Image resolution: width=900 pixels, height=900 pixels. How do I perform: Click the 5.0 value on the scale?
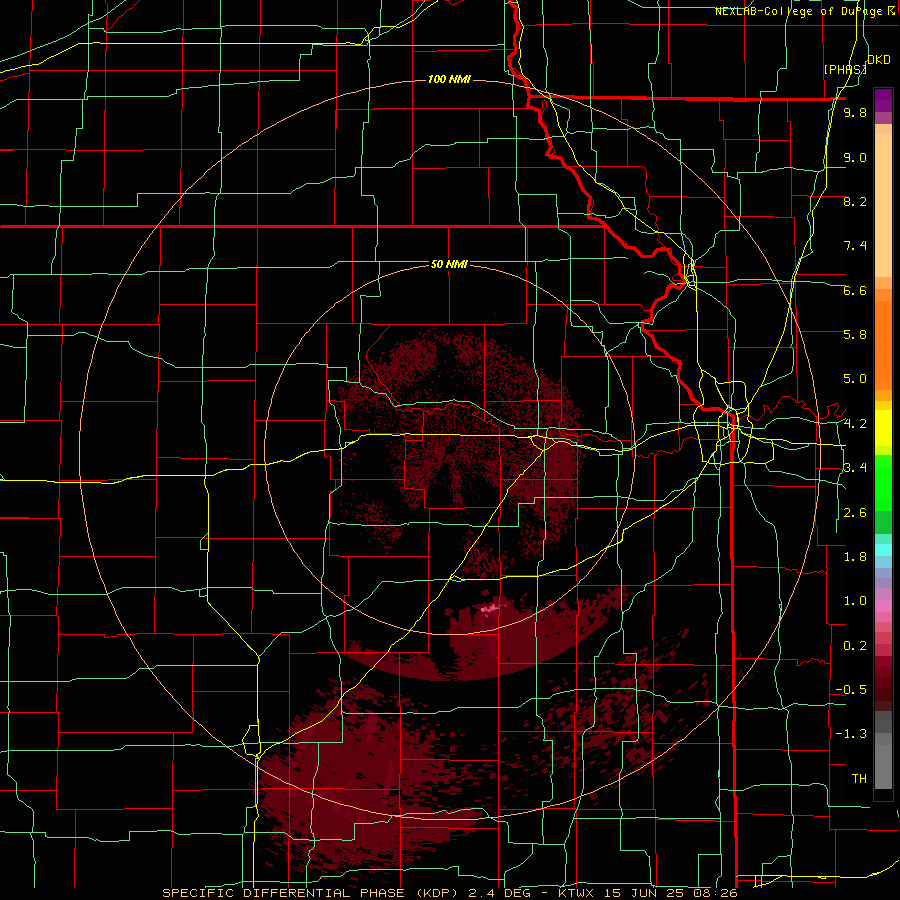click(x=855, y=379)
